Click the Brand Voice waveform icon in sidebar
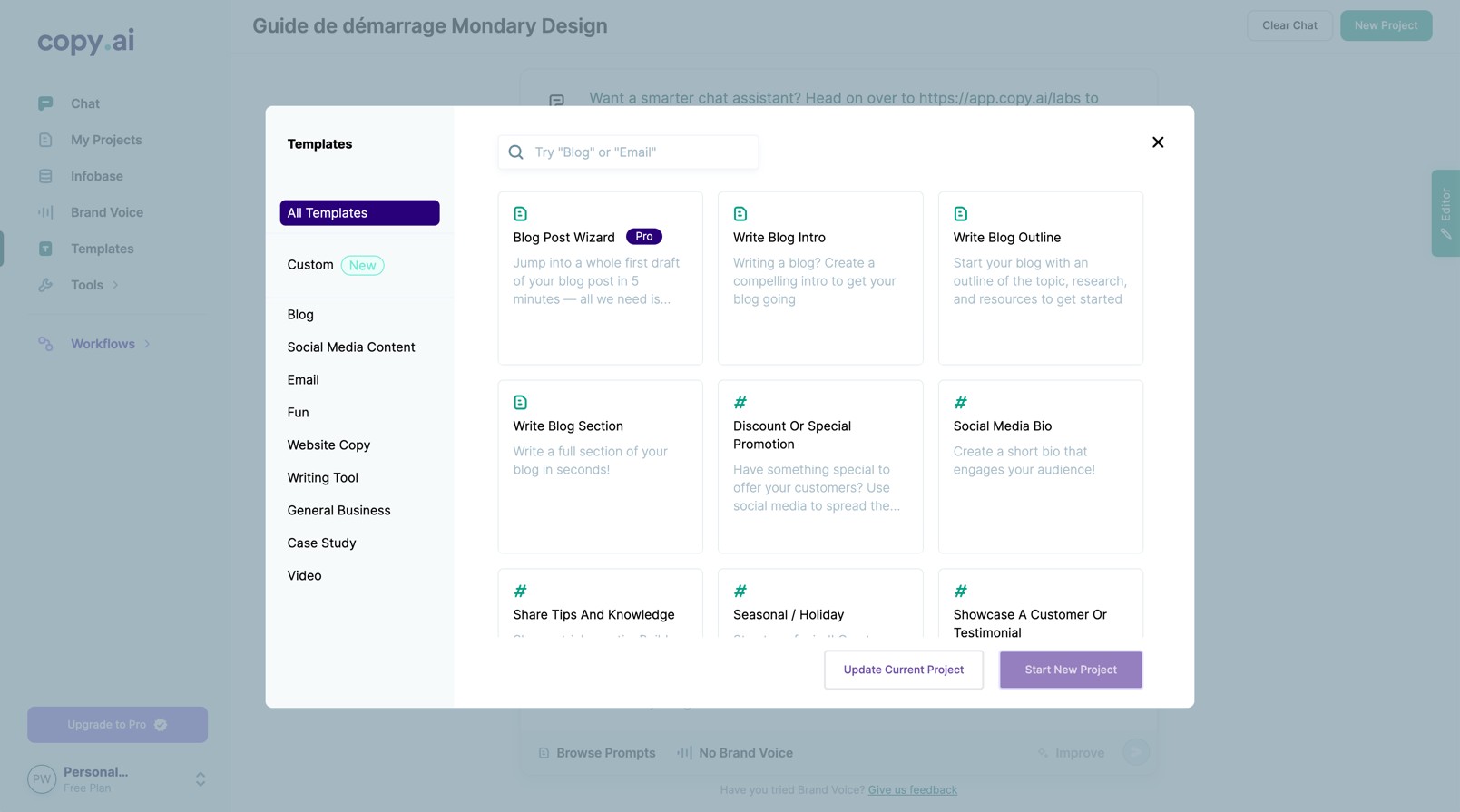Screen dimensions: 1460x812 (45, 212)
